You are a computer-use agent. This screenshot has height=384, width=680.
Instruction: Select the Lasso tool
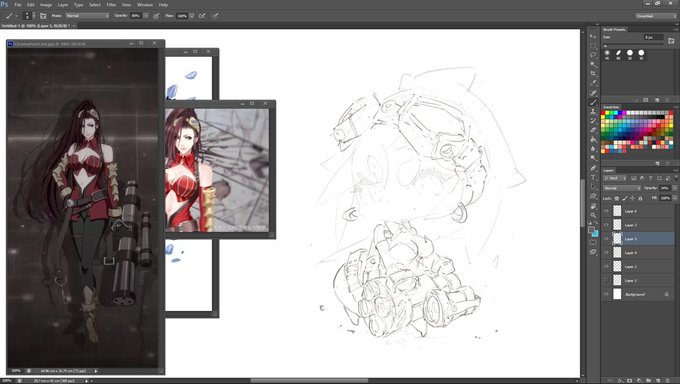(x=593, y=55)
